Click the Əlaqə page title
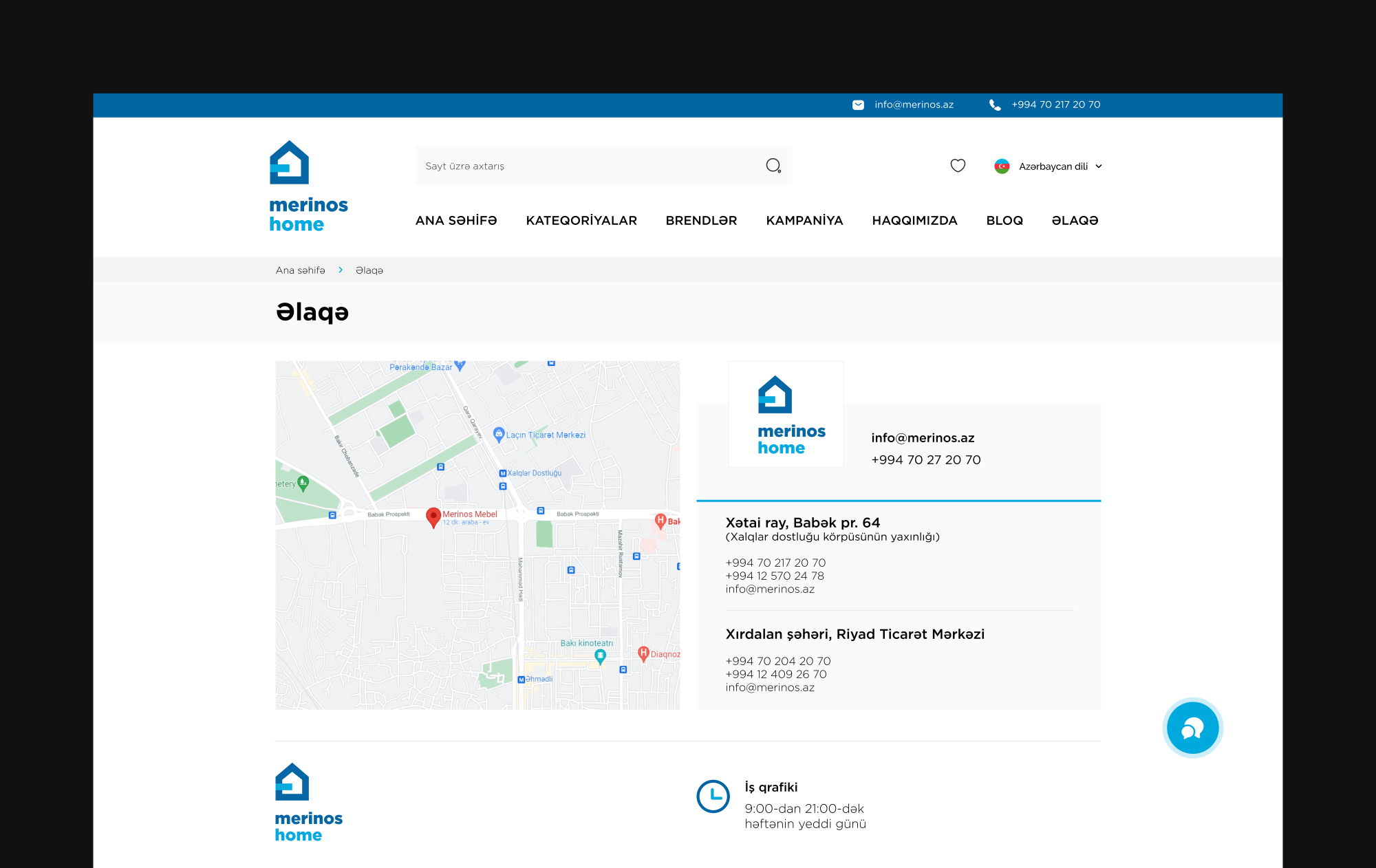 click(312, 312)
